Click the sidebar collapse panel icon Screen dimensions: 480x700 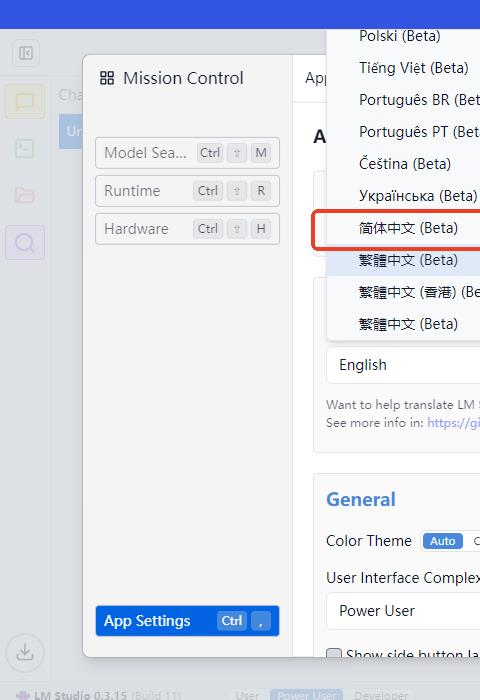pyautogui.click(x=26, y=54)
